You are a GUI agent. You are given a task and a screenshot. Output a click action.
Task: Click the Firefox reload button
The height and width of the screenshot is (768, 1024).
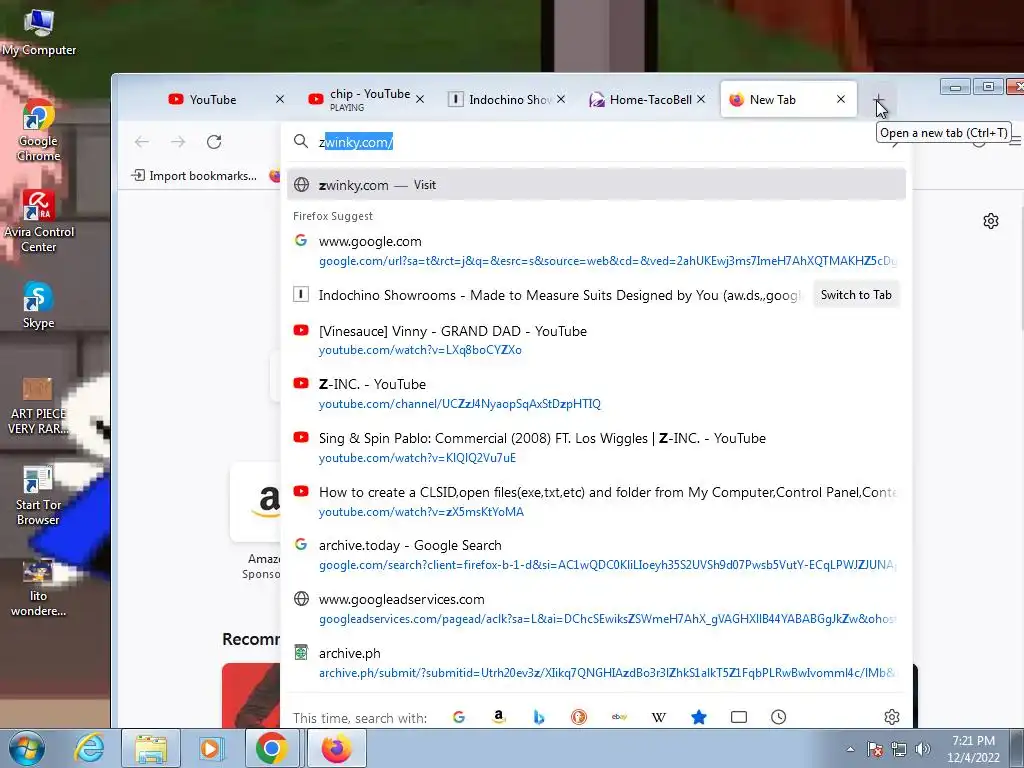[214, 142]
